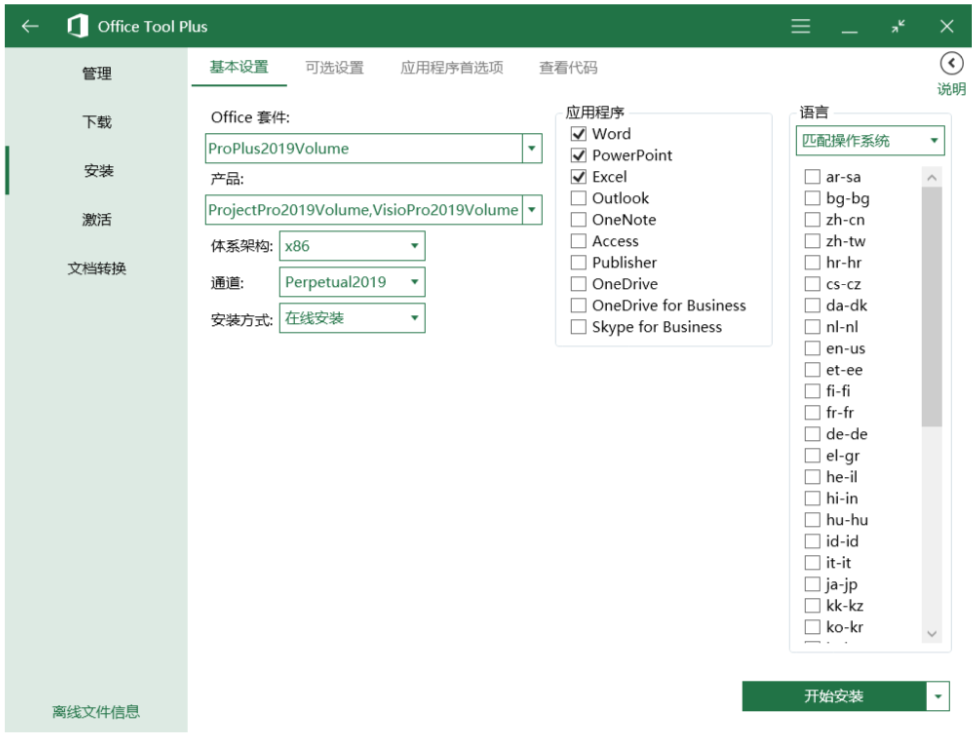This screenshot has width=977, height=740.
Task: Click the back arrow icon
Action: point(30,27)
